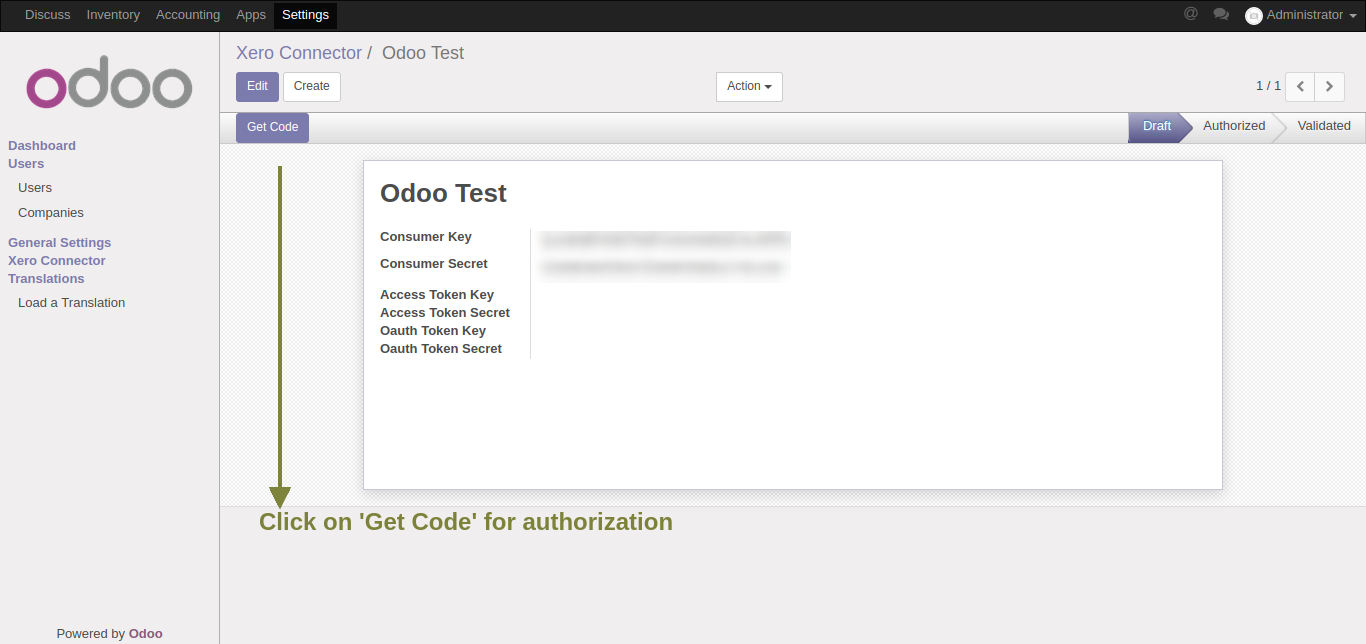Viewport: 1366px width, 644px height.
Task: Click the Consumer Secret label
Action: pyautogui.click(x=434, y=264)
